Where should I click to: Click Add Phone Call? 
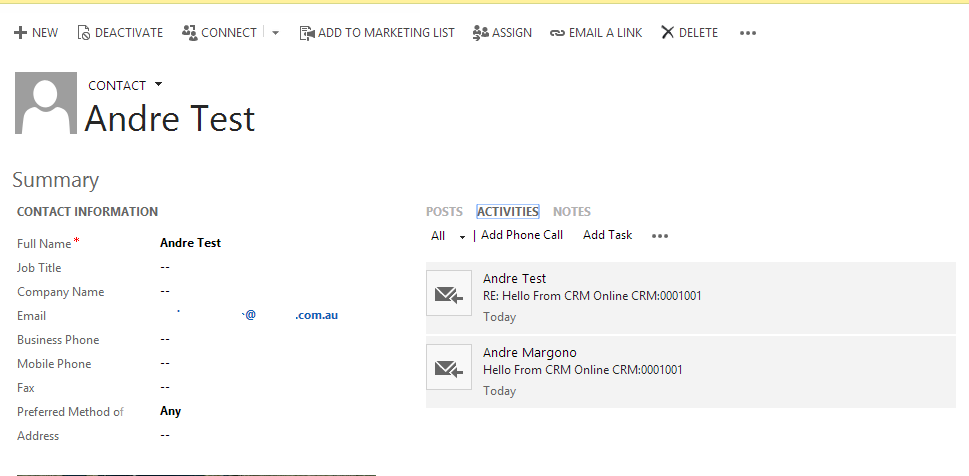coord(522,235)
